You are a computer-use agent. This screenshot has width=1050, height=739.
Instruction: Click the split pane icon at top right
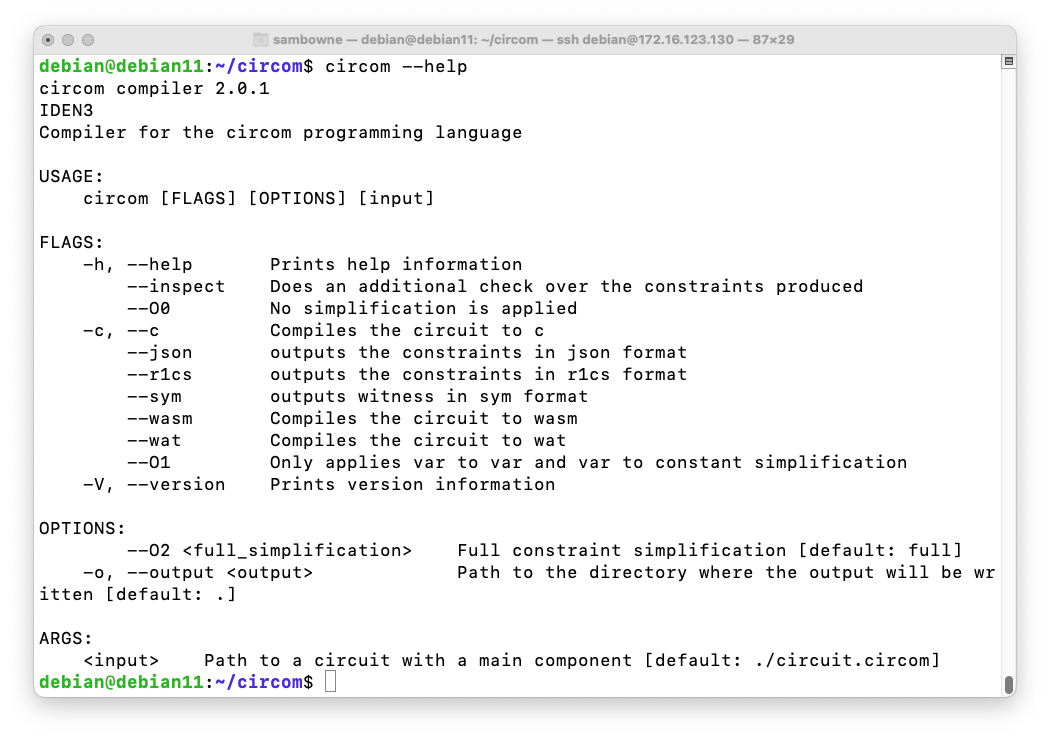[1009, 62]
